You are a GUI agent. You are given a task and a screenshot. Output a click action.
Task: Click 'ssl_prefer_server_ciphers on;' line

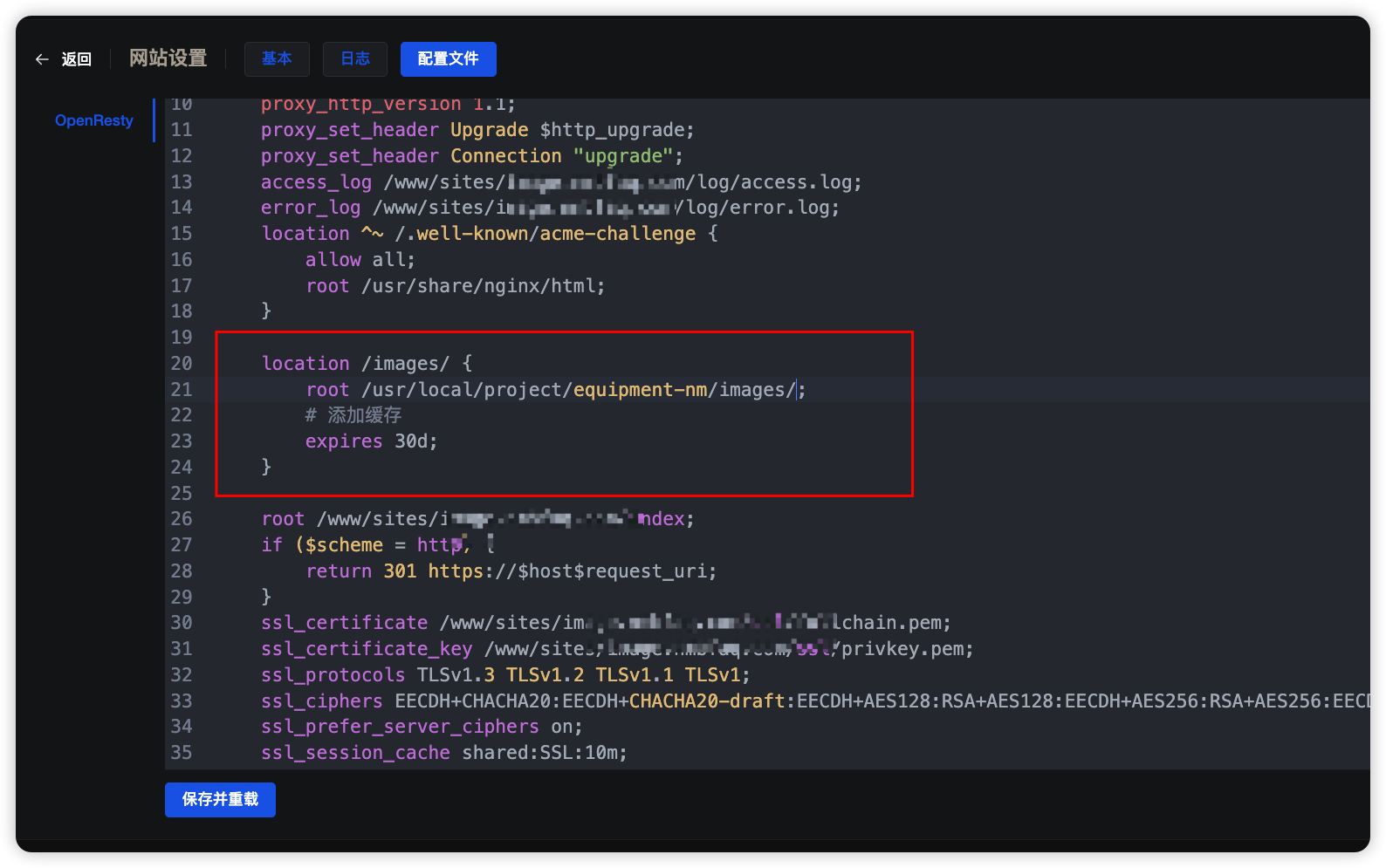(422, 727)
